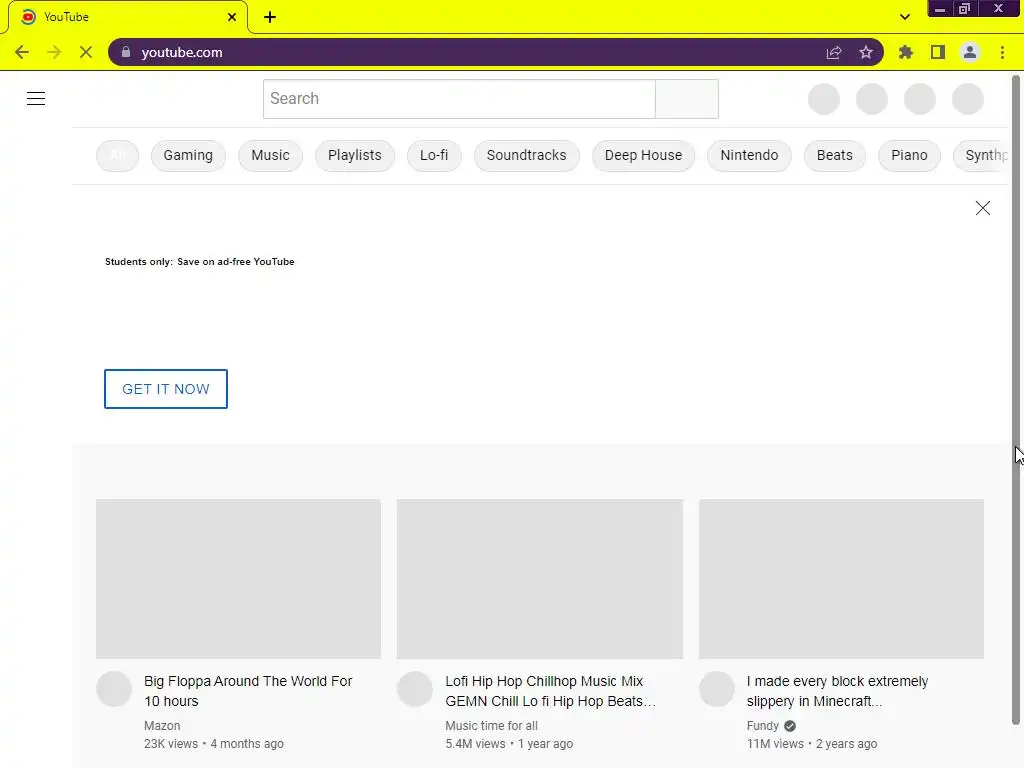Image resolution: width=1024 pixels, height=768 pixels.
Task: Visit the Mazon channel link
Action: [x=162, y=726]
